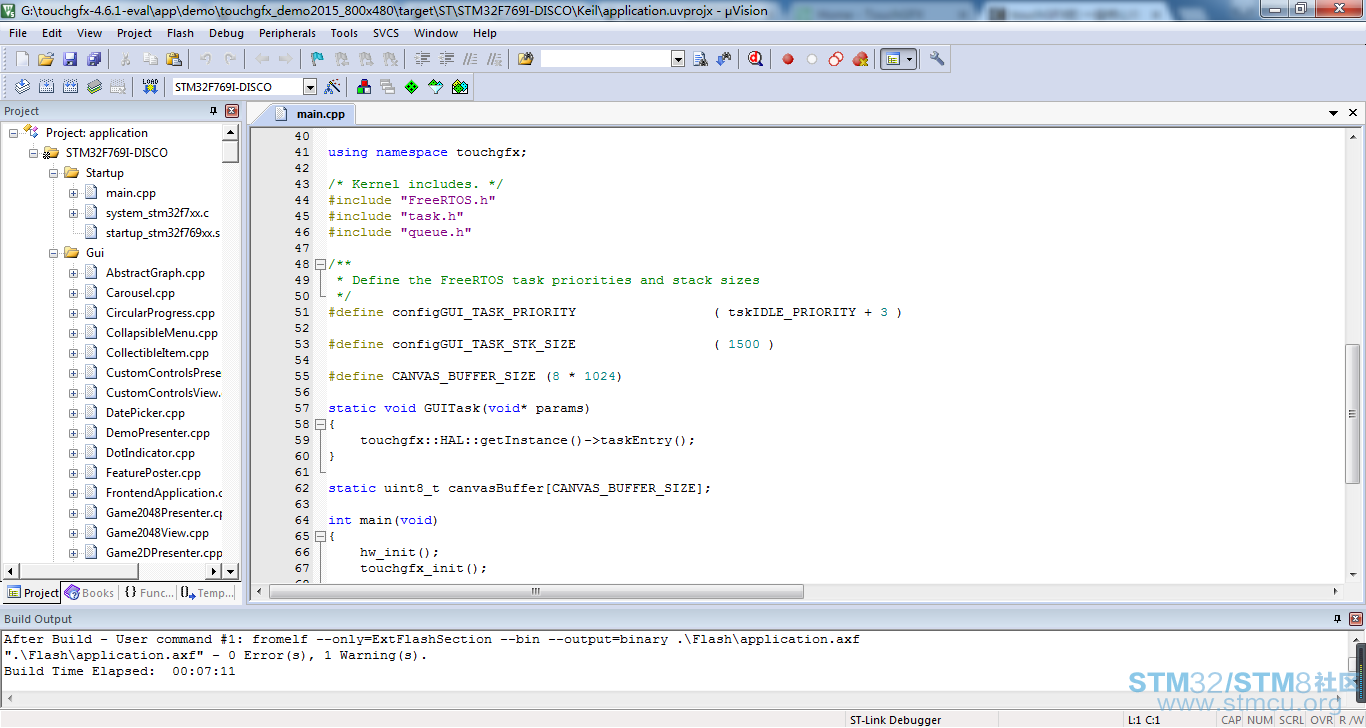This screenshot has width=1366, height=728.
Task: Rebuild all target files icon
Action: point(70,87)
